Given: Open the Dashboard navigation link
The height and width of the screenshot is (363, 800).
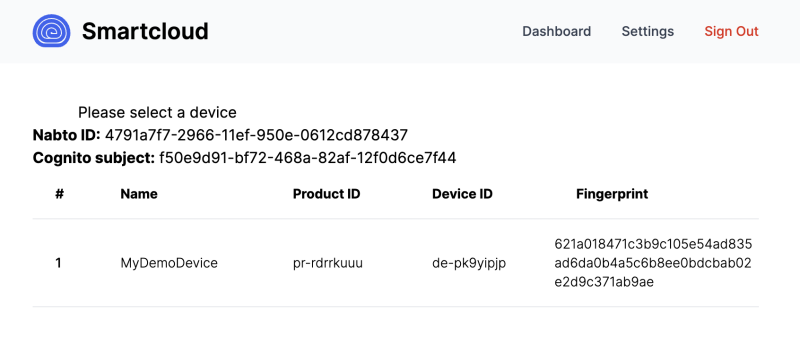Looking at the screenshot, I should click(x=557, y=31).
